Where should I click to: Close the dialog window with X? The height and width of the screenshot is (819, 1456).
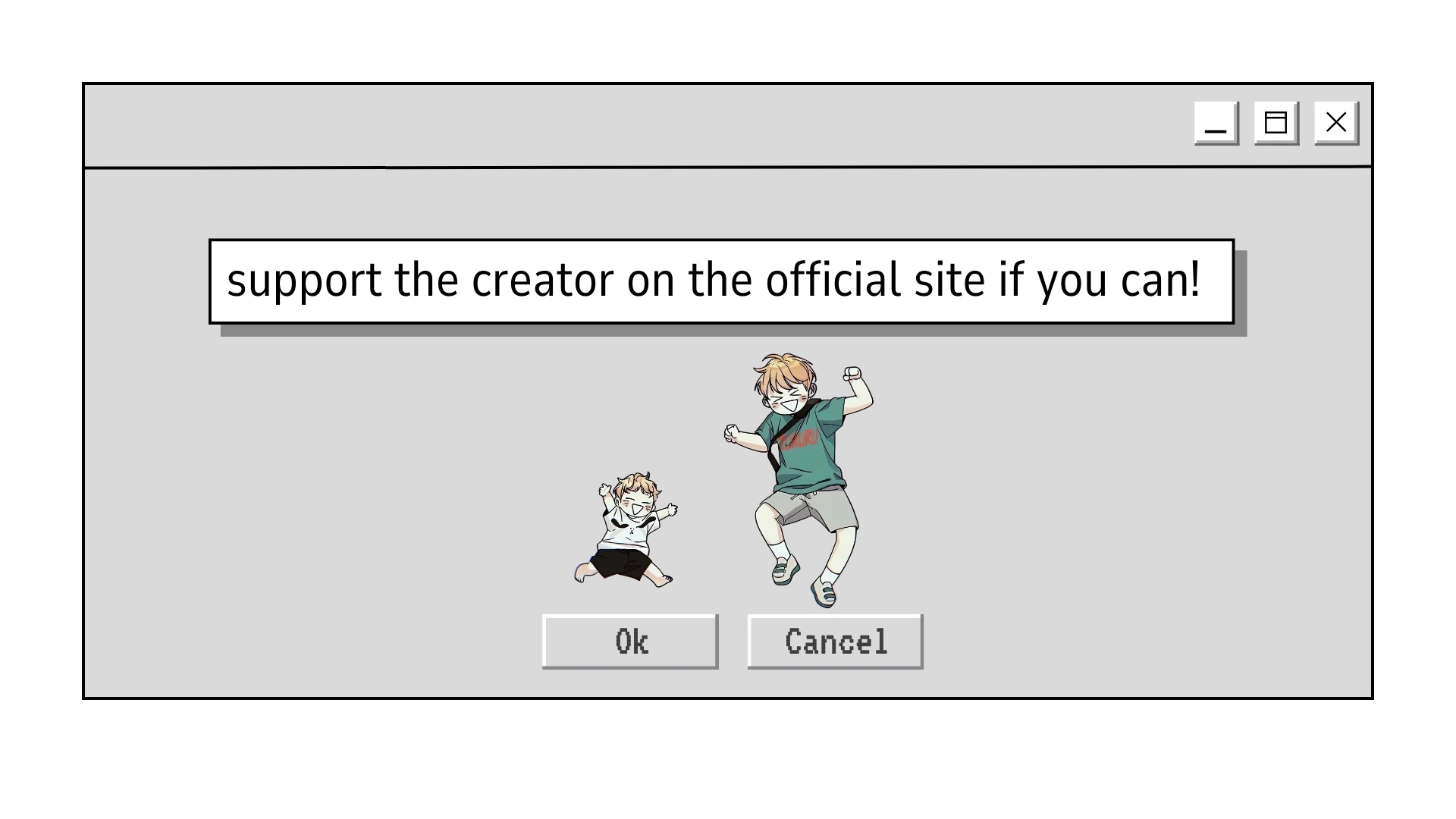pos(1336,123)
